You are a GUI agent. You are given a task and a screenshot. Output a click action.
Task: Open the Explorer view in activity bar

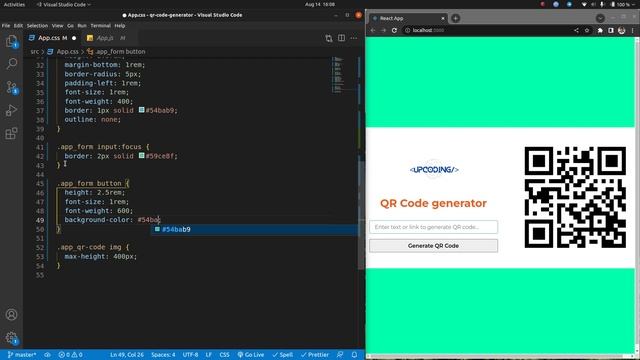[x=11, y=41]
